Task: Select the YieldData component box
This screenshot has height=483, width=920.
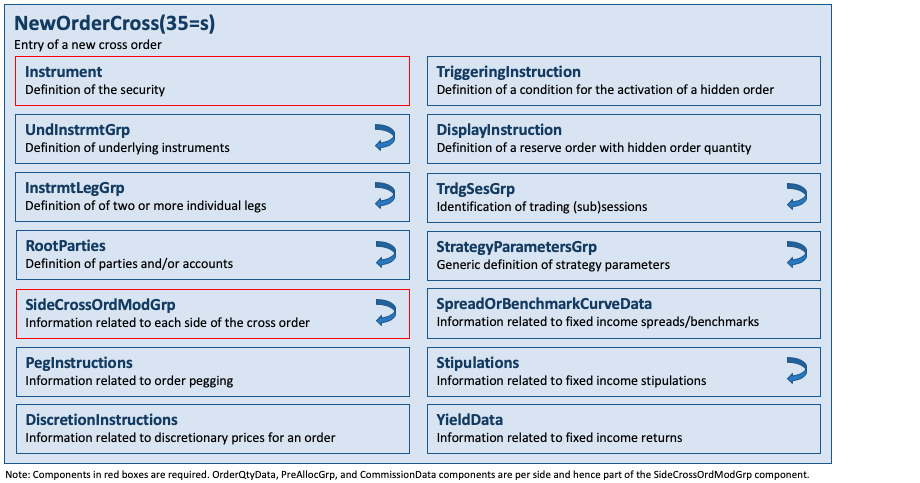Action: click(624, 429)
